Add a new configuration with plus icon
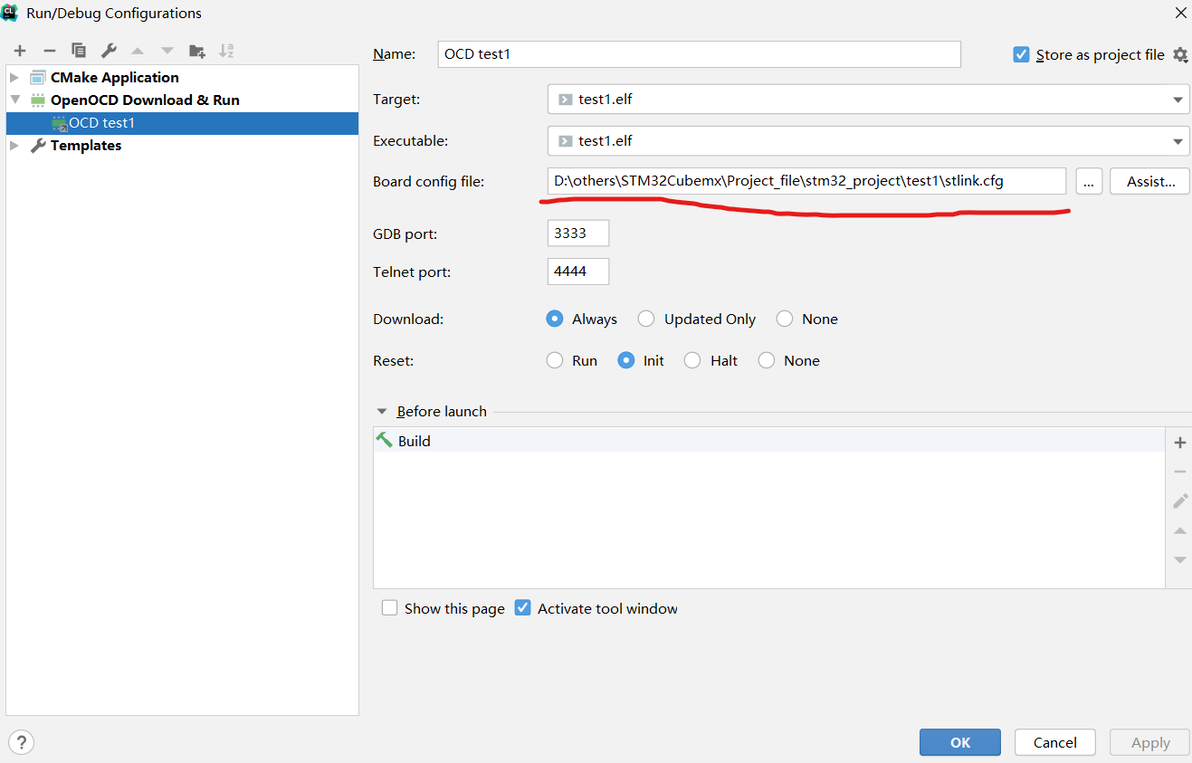Screen dimensions: 1192x763 point(20,51)
